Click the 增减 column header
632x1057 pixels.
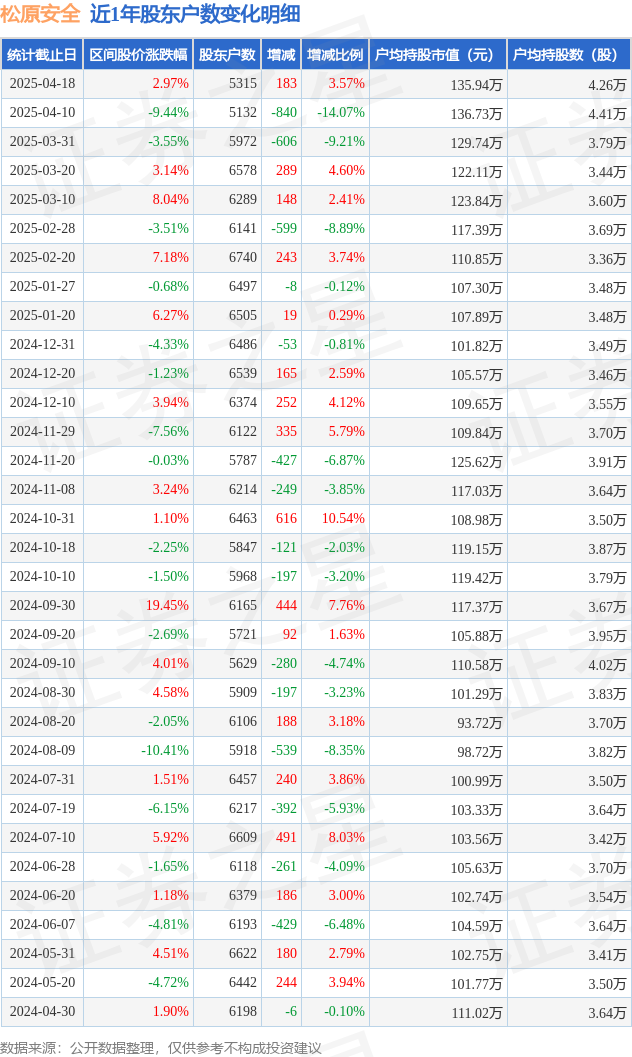pos(281,55)
